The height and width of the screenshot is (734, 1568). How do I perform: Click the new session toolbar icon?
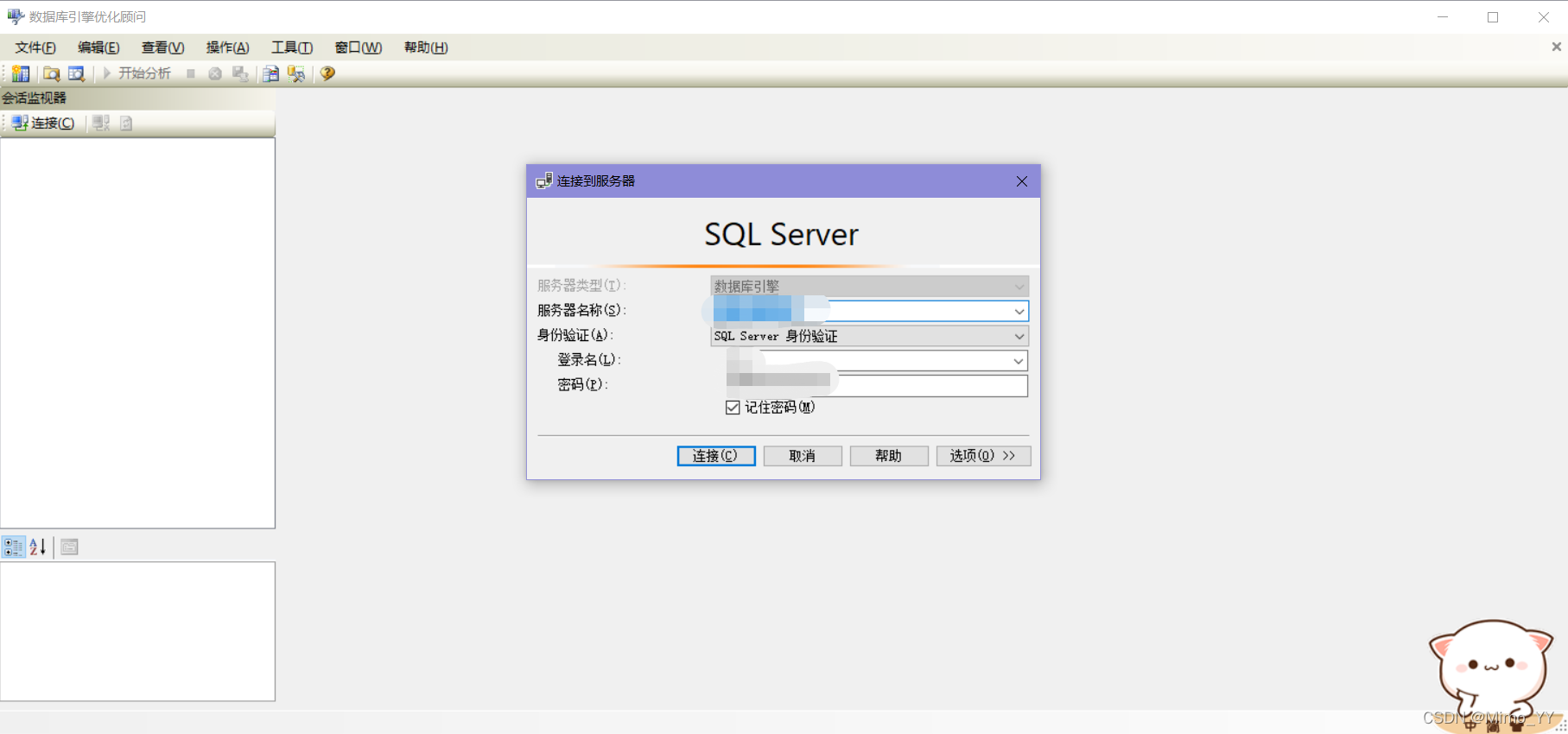pos(21,73)
